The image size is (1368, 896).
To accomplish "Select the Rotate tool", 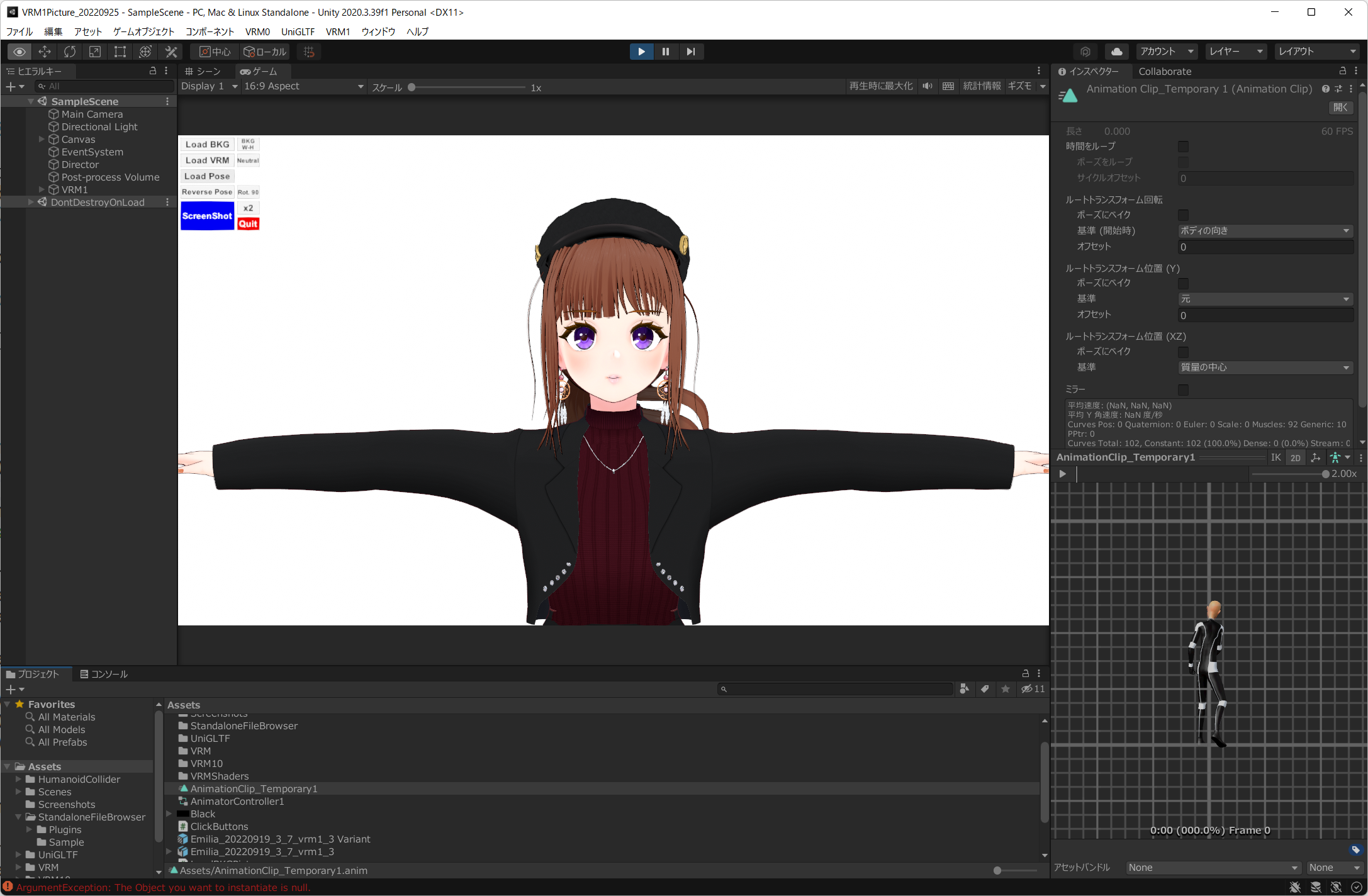I will coord(70,52).
